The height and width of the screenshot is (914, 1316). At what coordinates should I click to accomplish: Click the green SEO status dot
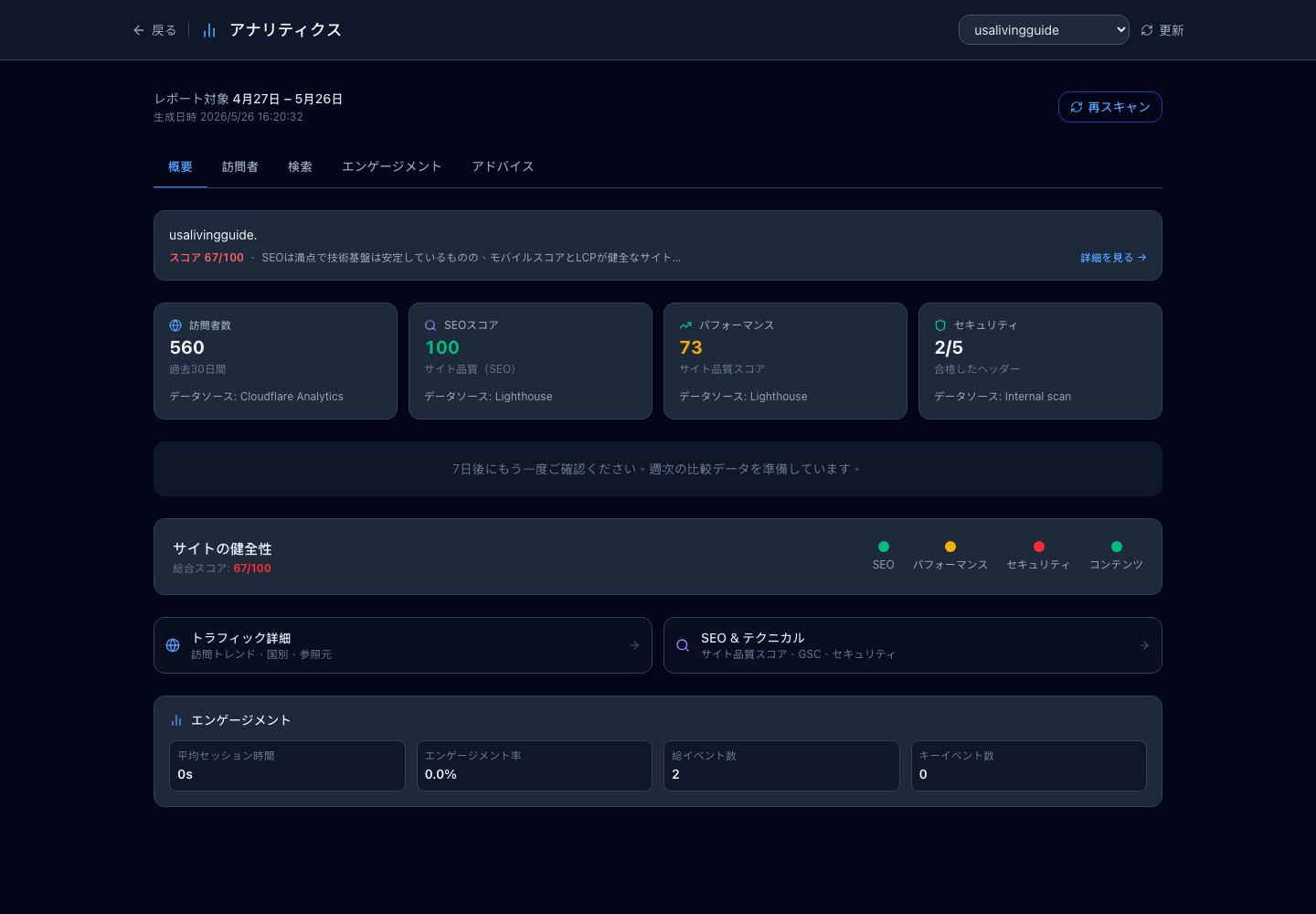pyautogui.click(x=884, y=547)
